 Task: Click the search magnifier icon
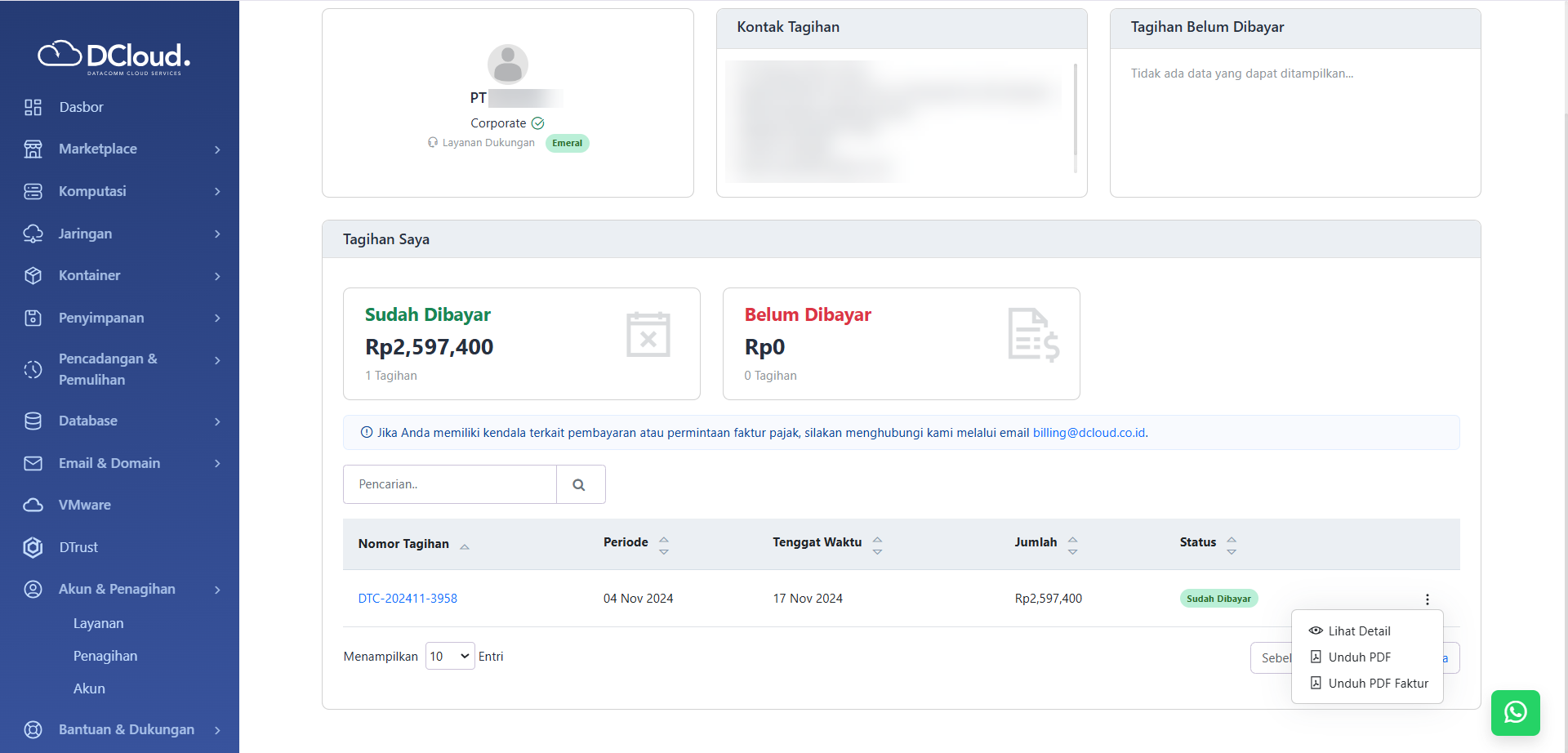pyautogui.click(x=580, y=484)
